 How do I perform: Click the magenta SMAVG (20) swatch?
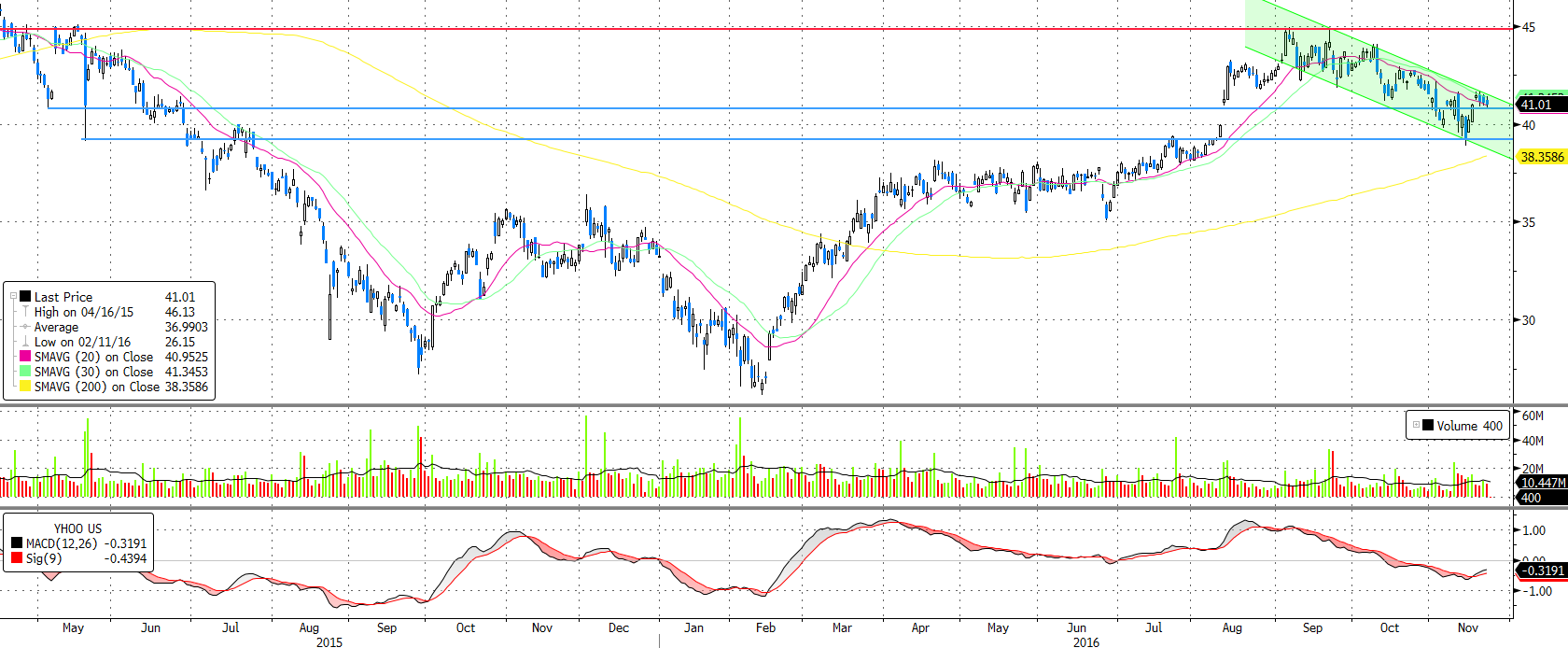pos(25,357)
